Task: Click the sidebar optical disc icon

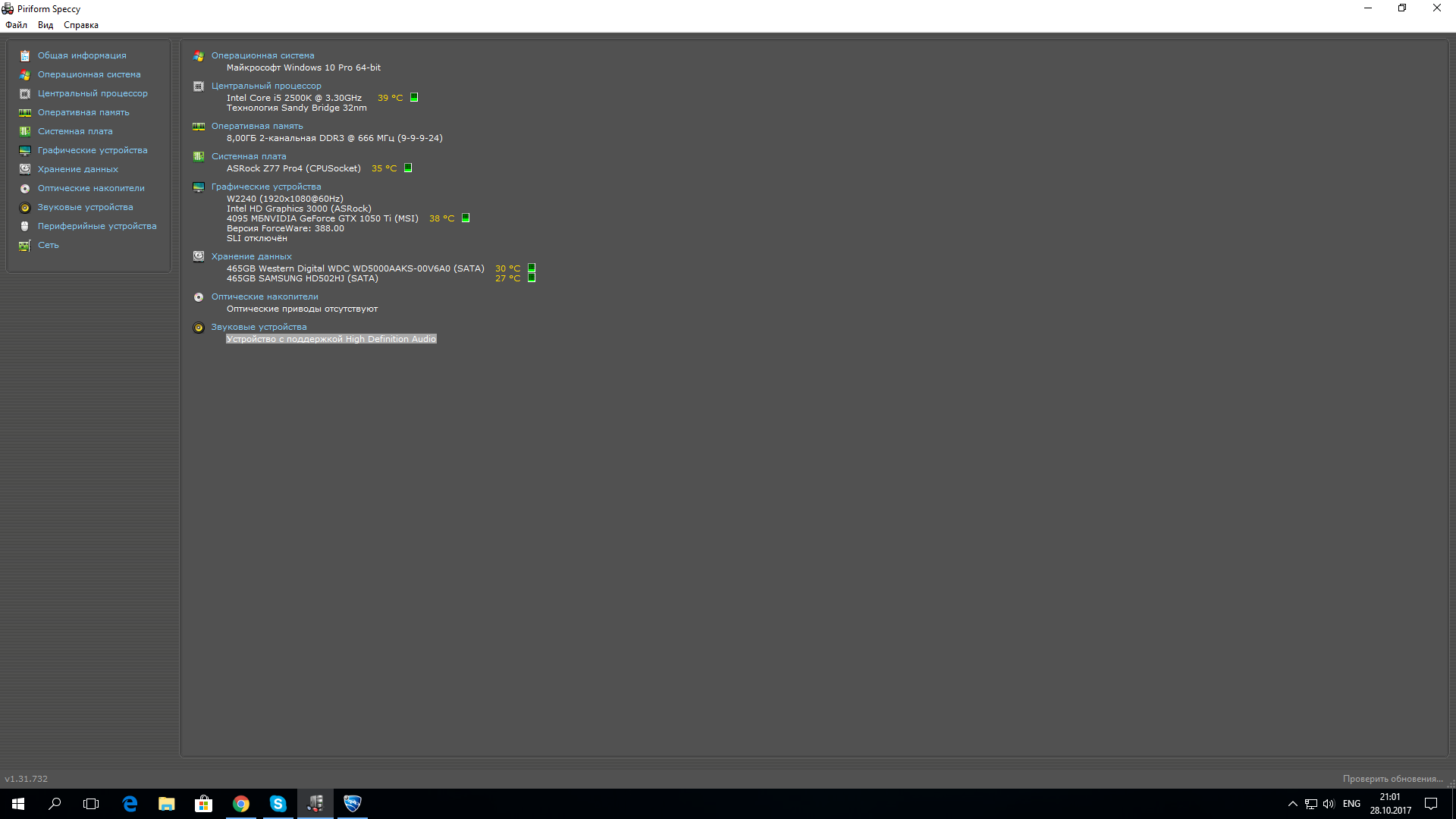Action: coord(25,188)
